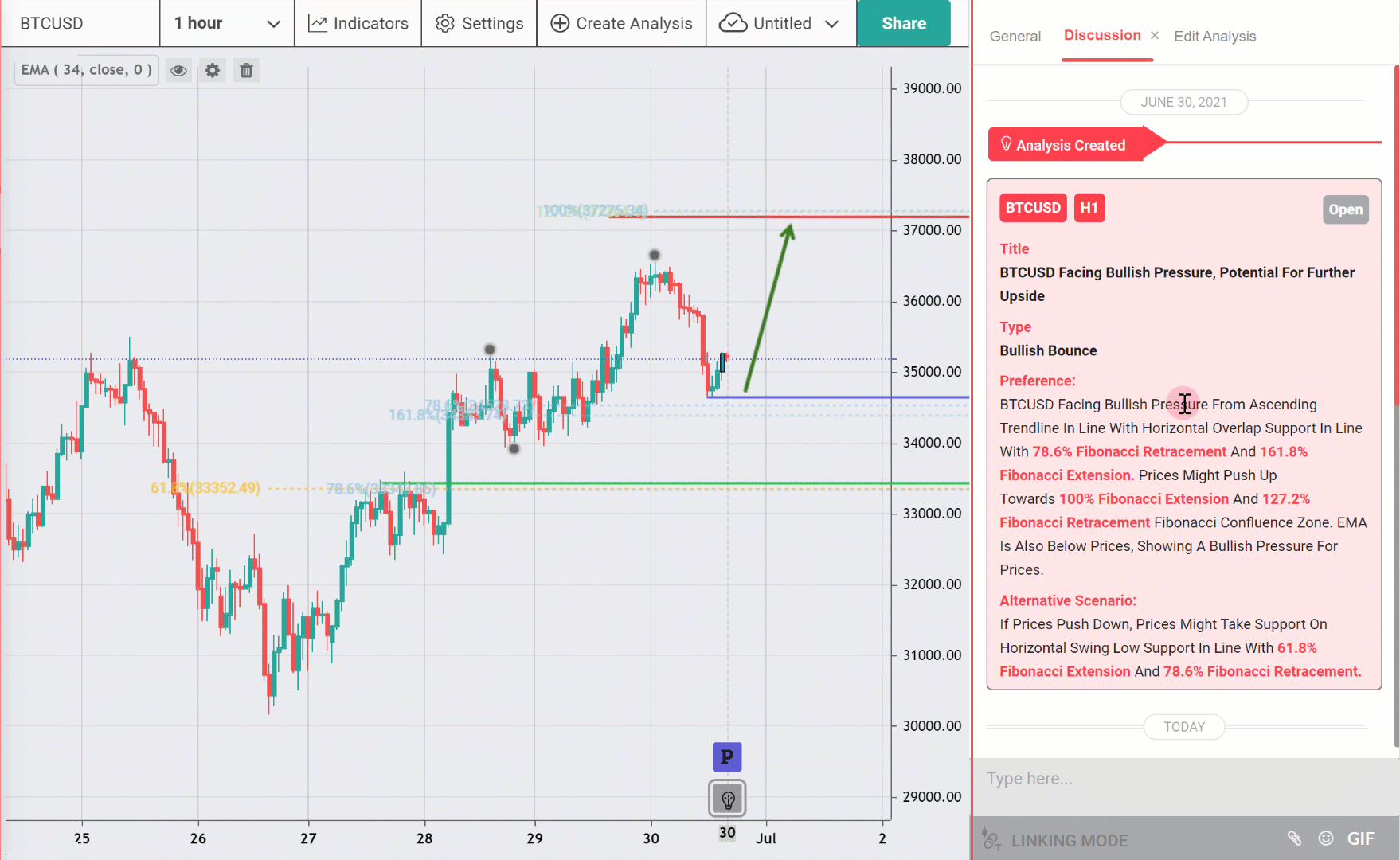Click the 'Bullish Bounce' type text
The width and height of the screenshot is (1400, 860).
point(1048,350)
